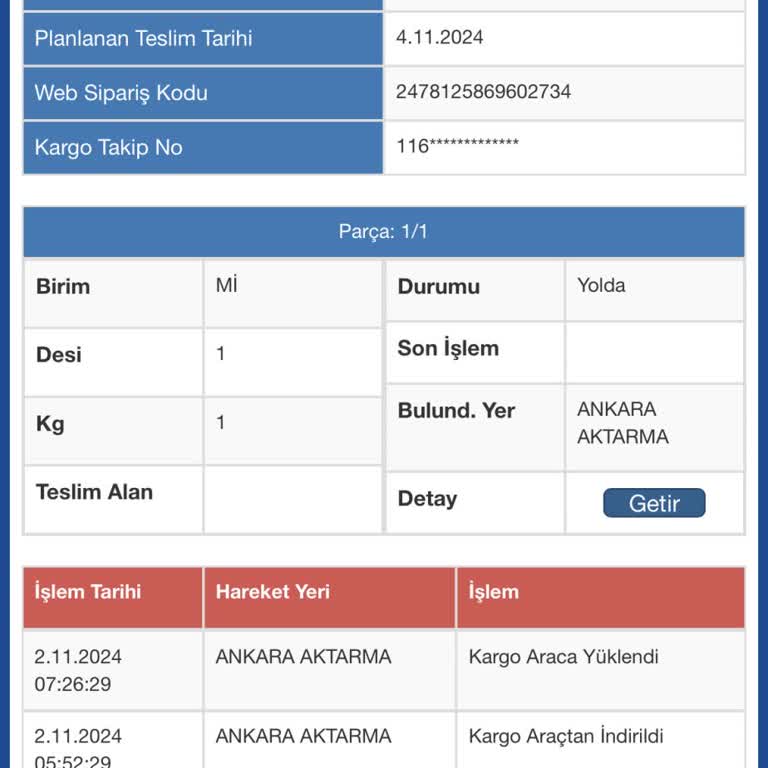Click the Teslim Alan label cell

(x=113, y=499)
